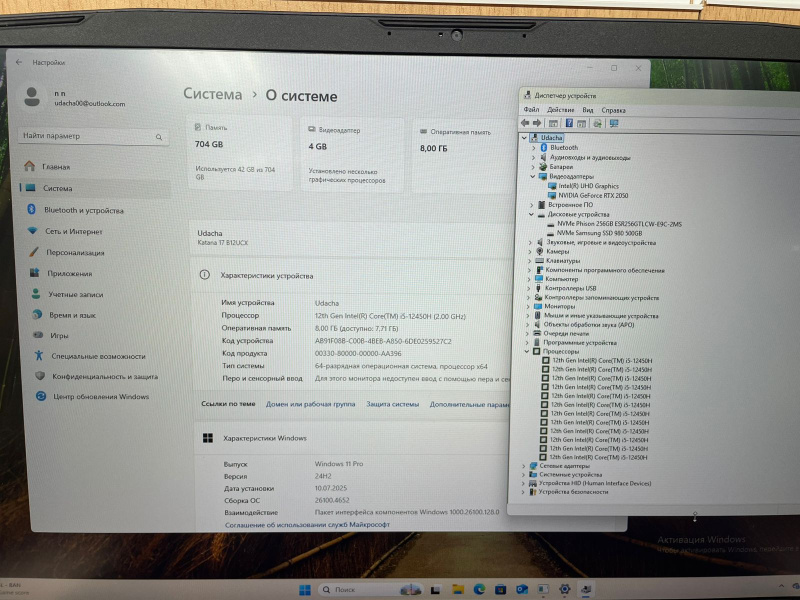
Task: Open Специальные возможности settings
Action: (x=98, y=356)
